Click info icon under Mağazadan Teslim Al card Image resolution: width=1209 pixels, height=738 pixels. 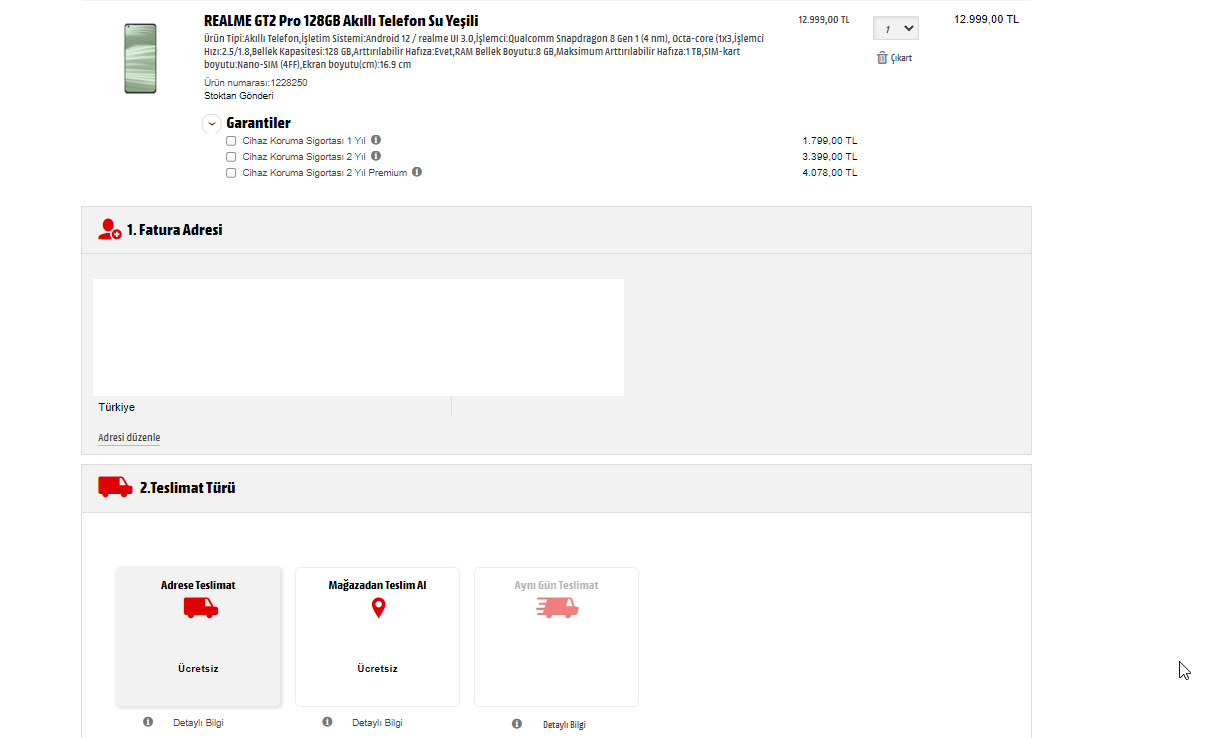[327, 722]
